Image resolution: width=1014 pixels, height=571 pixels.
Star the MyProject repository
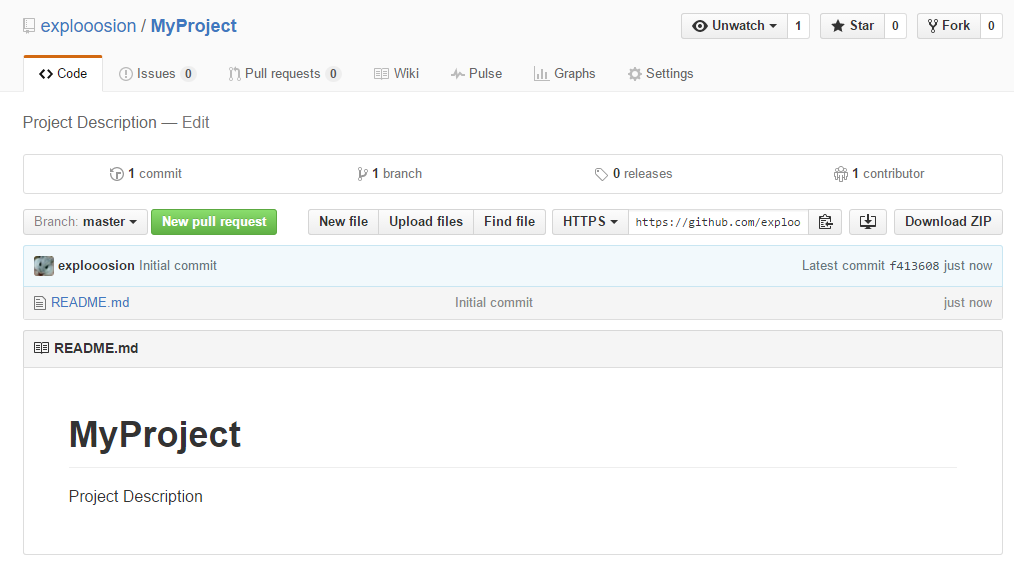(852, 26)
